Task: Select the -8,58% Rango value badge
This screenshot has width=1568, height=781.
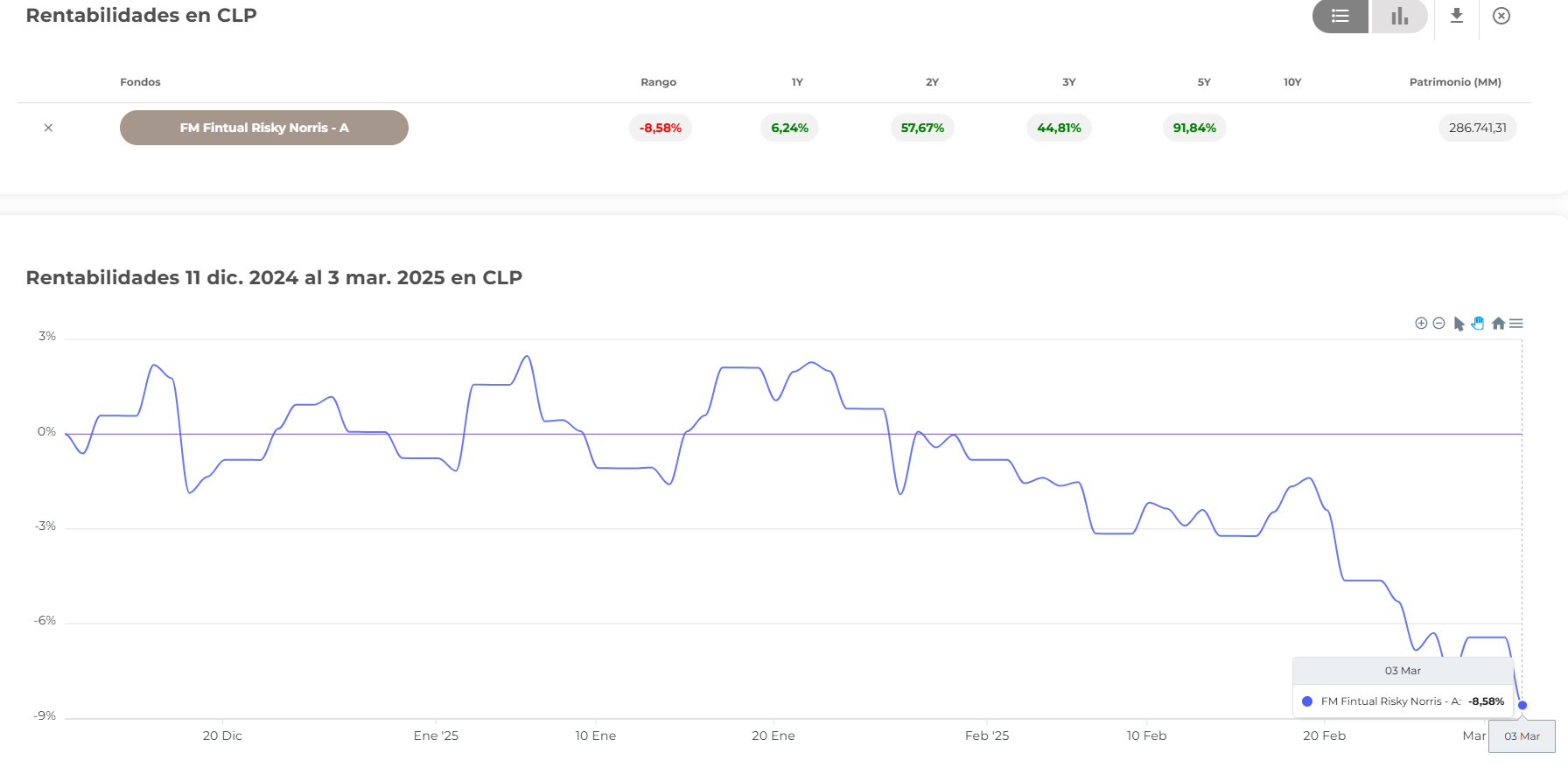Action: click(661, 128)
